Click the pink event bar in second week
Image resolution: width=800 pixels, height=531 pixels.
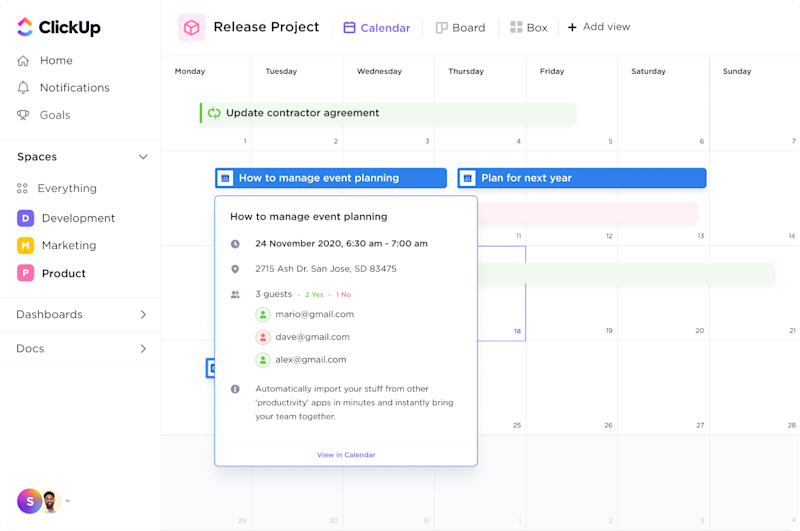[x=587, y=213]
